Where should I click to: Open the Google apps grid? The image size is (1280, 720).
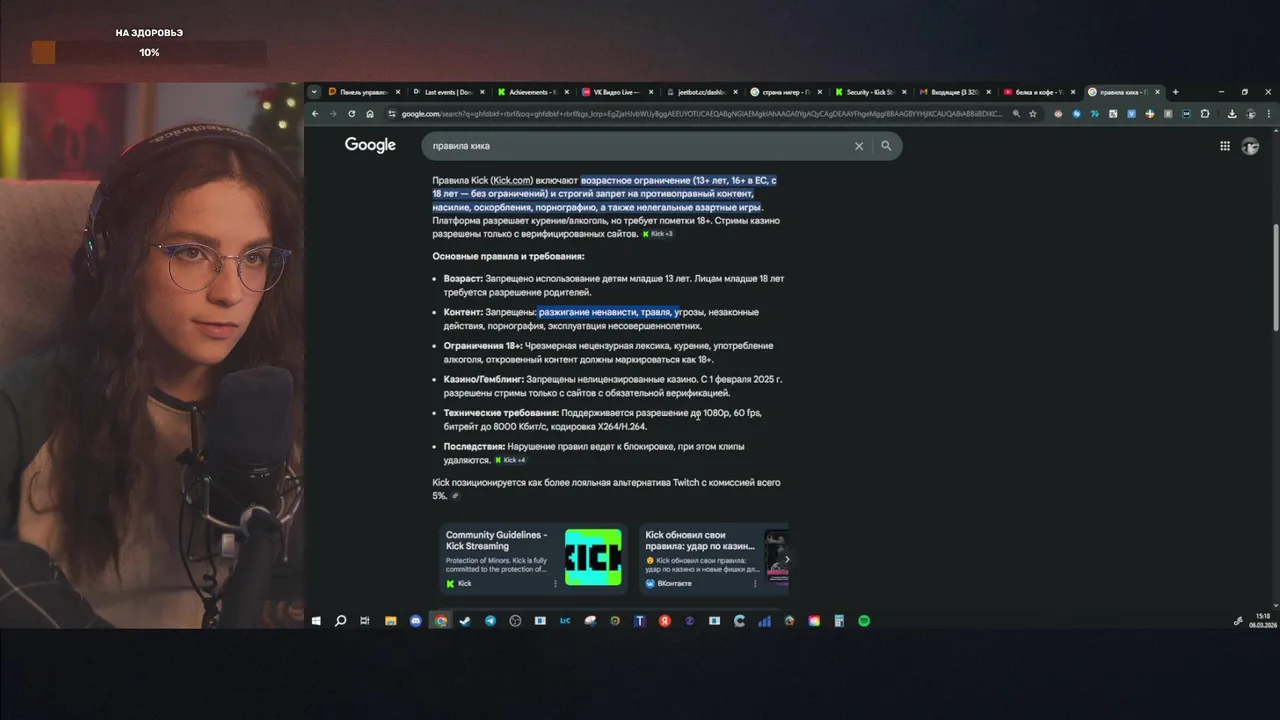click(1225, 146)
